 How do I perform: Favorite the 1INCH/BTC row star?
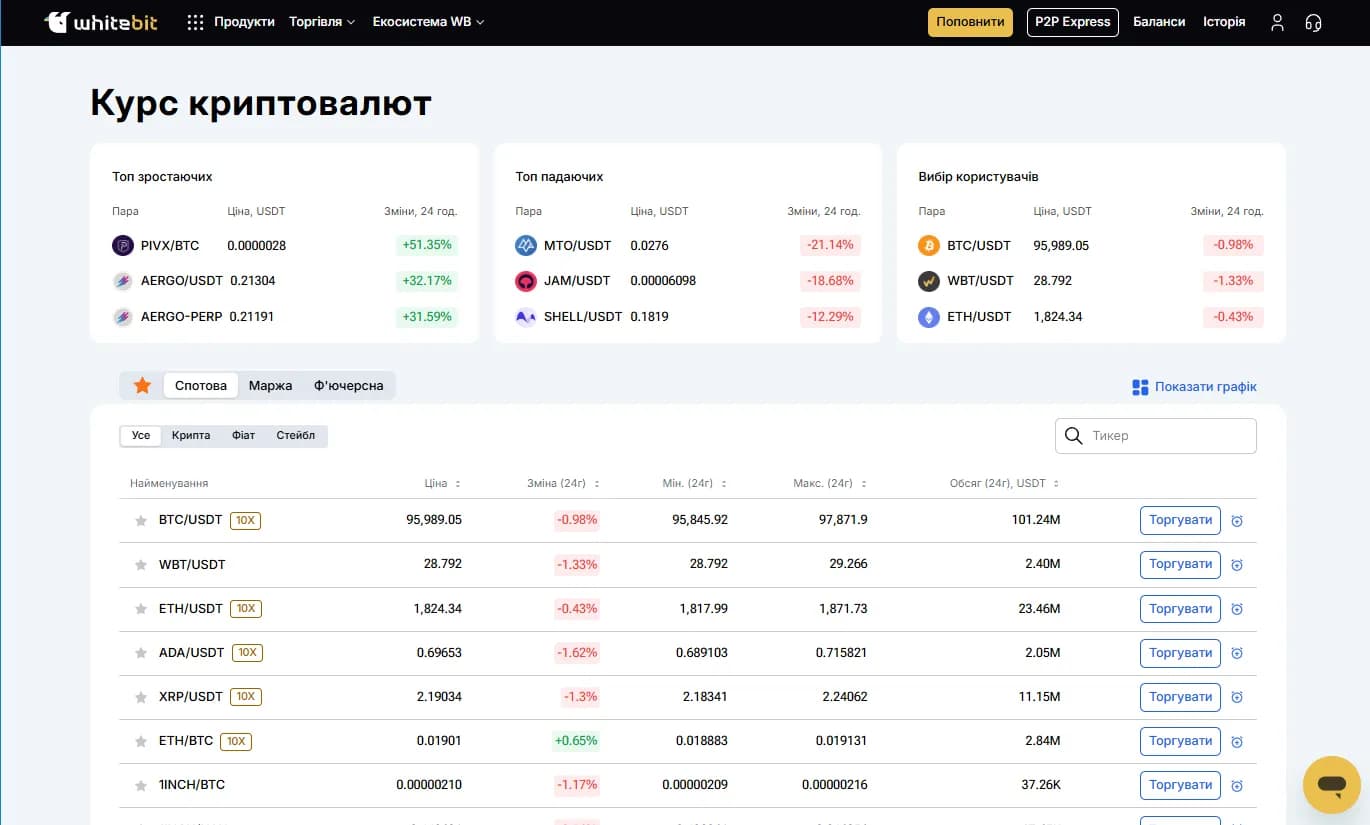pos(141,785)
